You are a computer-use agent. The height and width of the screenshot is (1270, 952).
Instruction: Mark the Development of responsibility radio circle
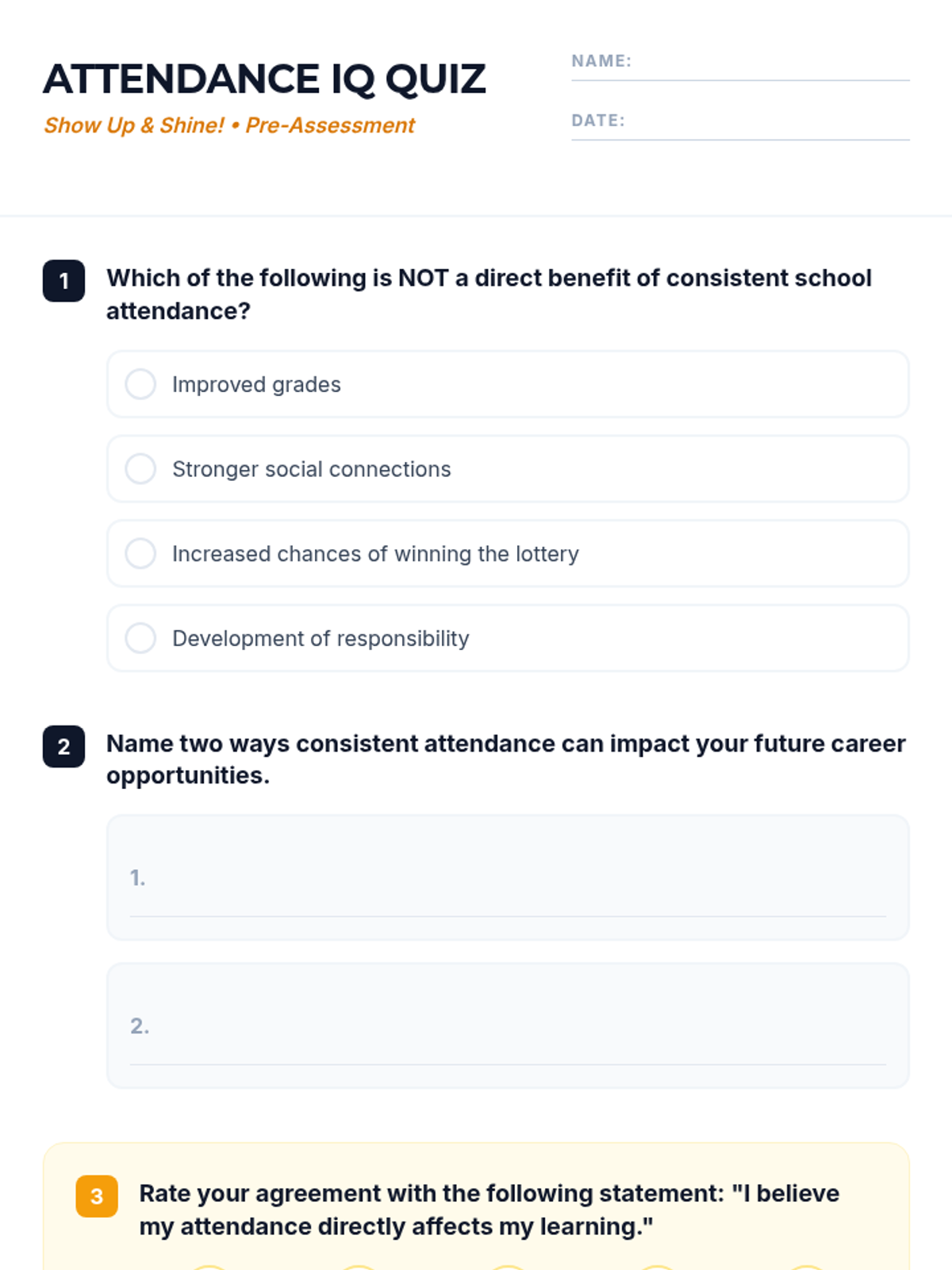pyautogui.click(x=140, y=638)
